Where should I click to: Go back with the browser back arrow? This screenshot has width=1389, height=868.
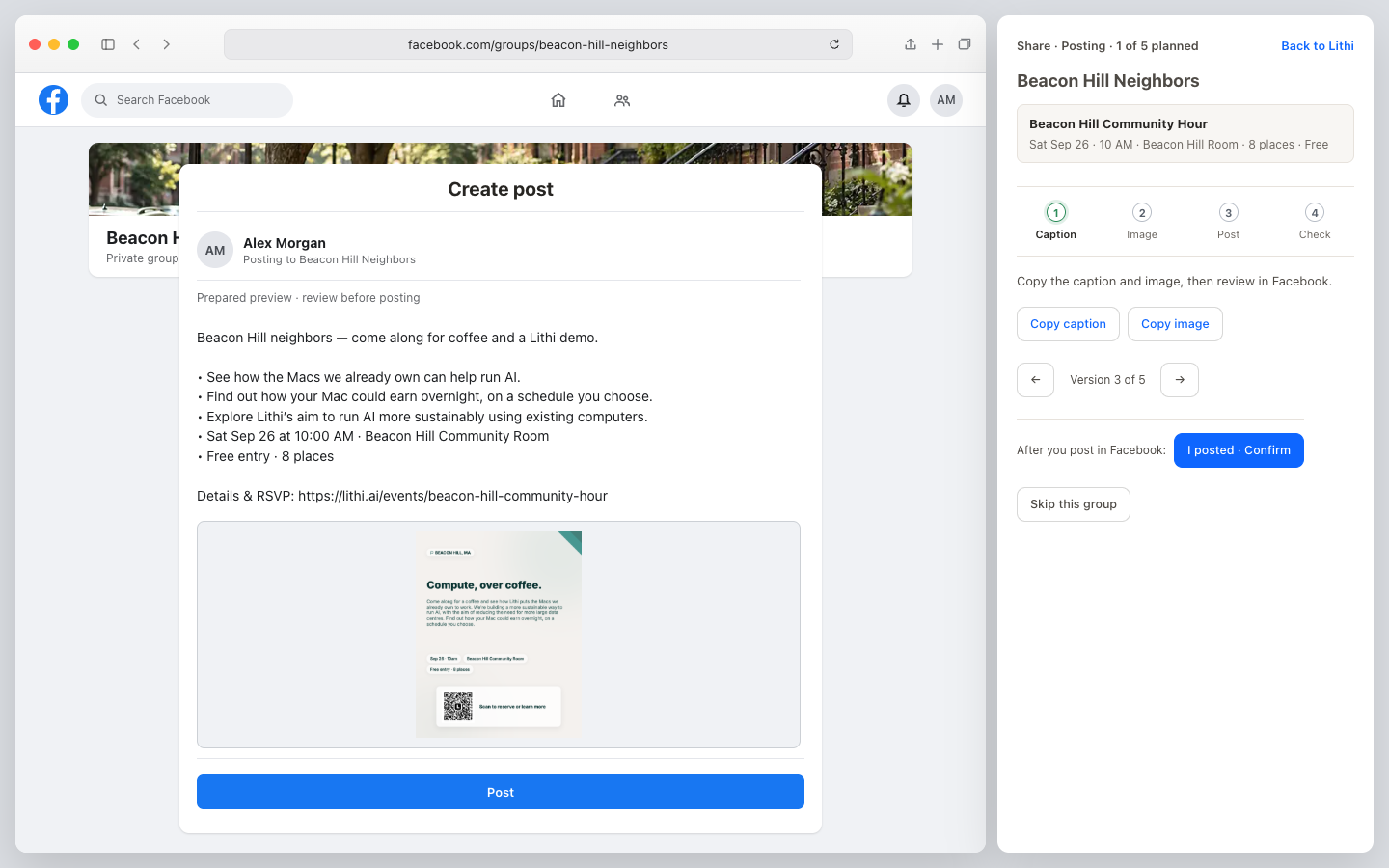(137, 44)
